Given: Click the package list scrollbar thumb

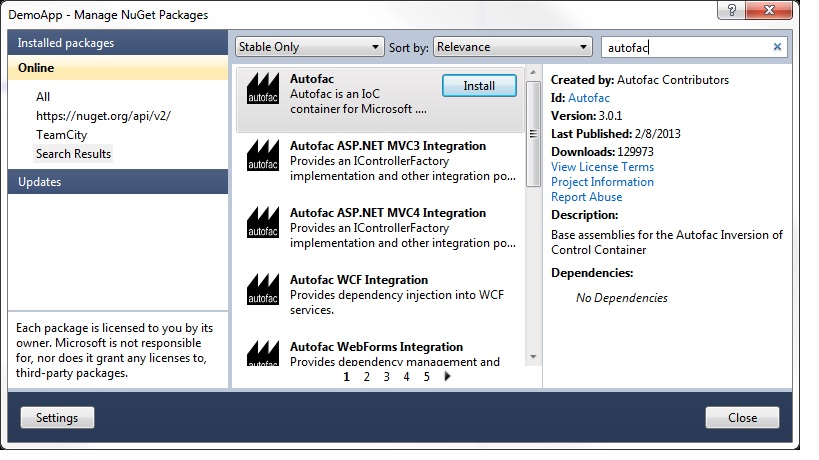Looking at the screenshot, I should coord(533,134).
